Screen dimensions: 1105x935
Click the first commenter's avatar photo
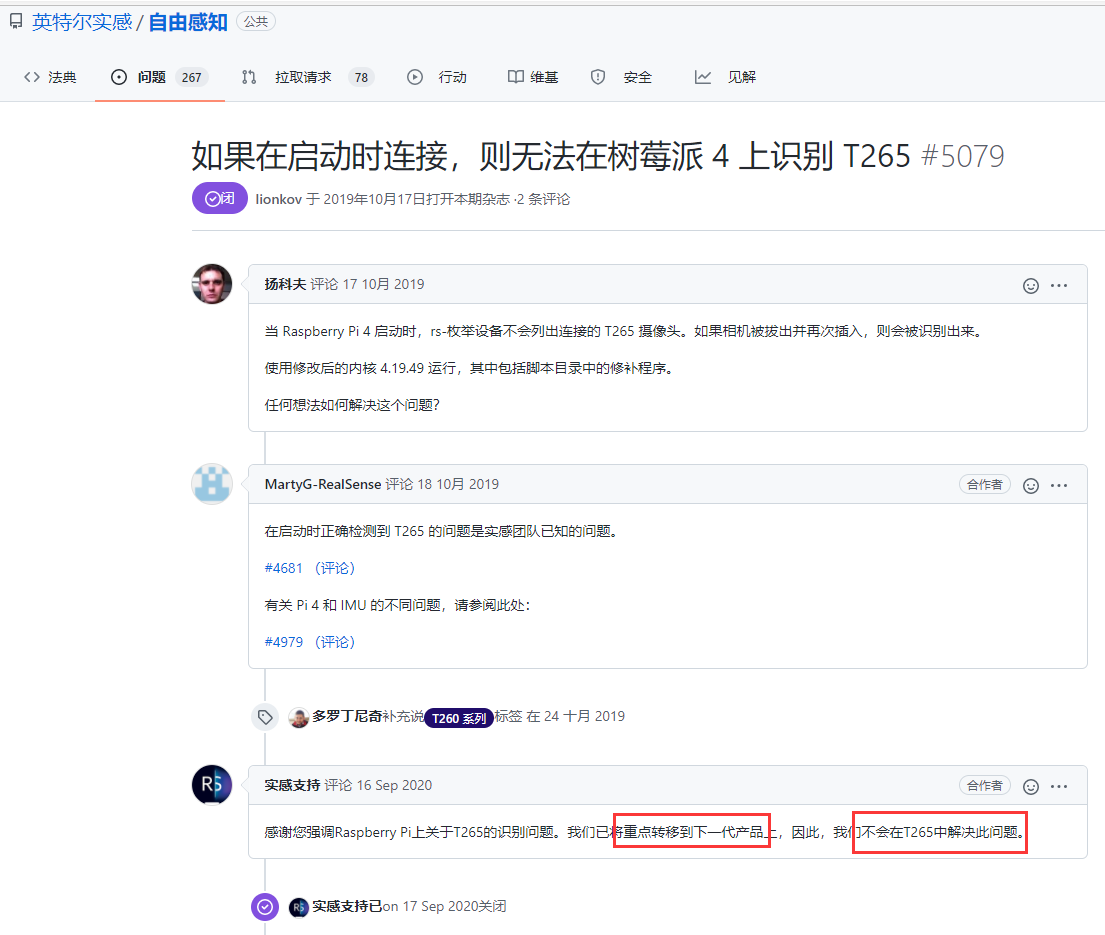(212, 284)
